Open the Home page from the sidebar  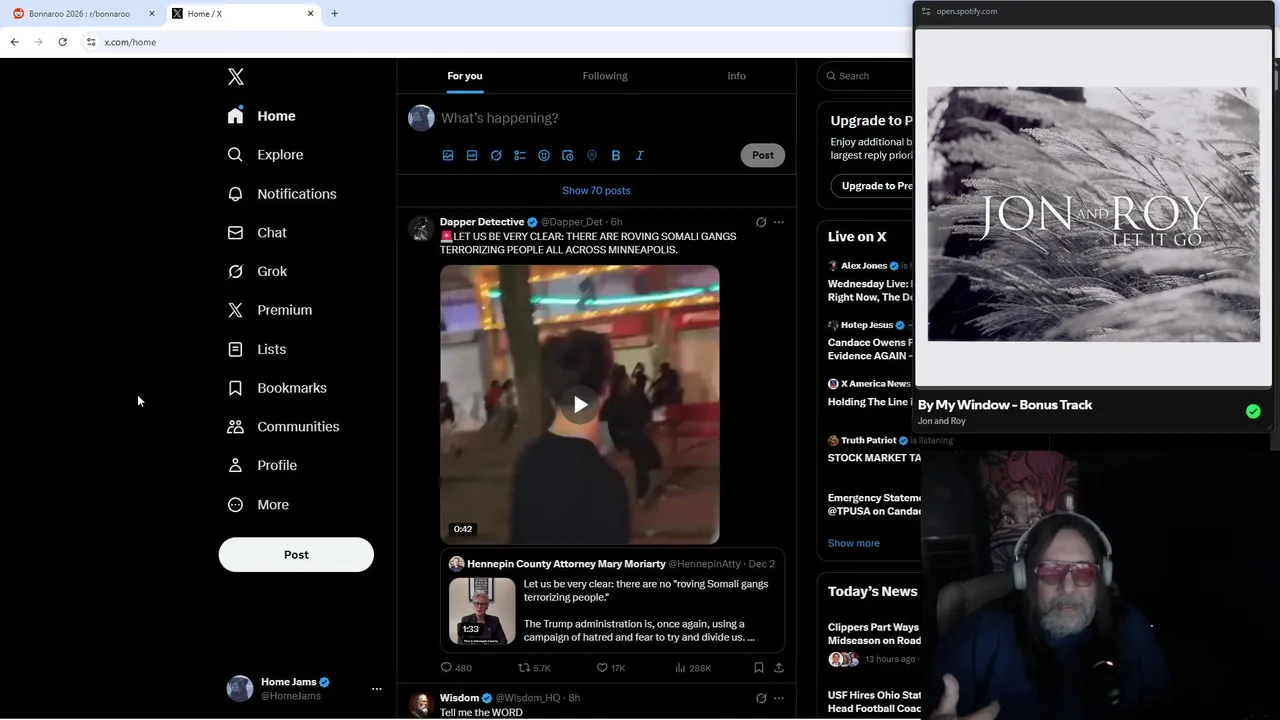(262, 116)
